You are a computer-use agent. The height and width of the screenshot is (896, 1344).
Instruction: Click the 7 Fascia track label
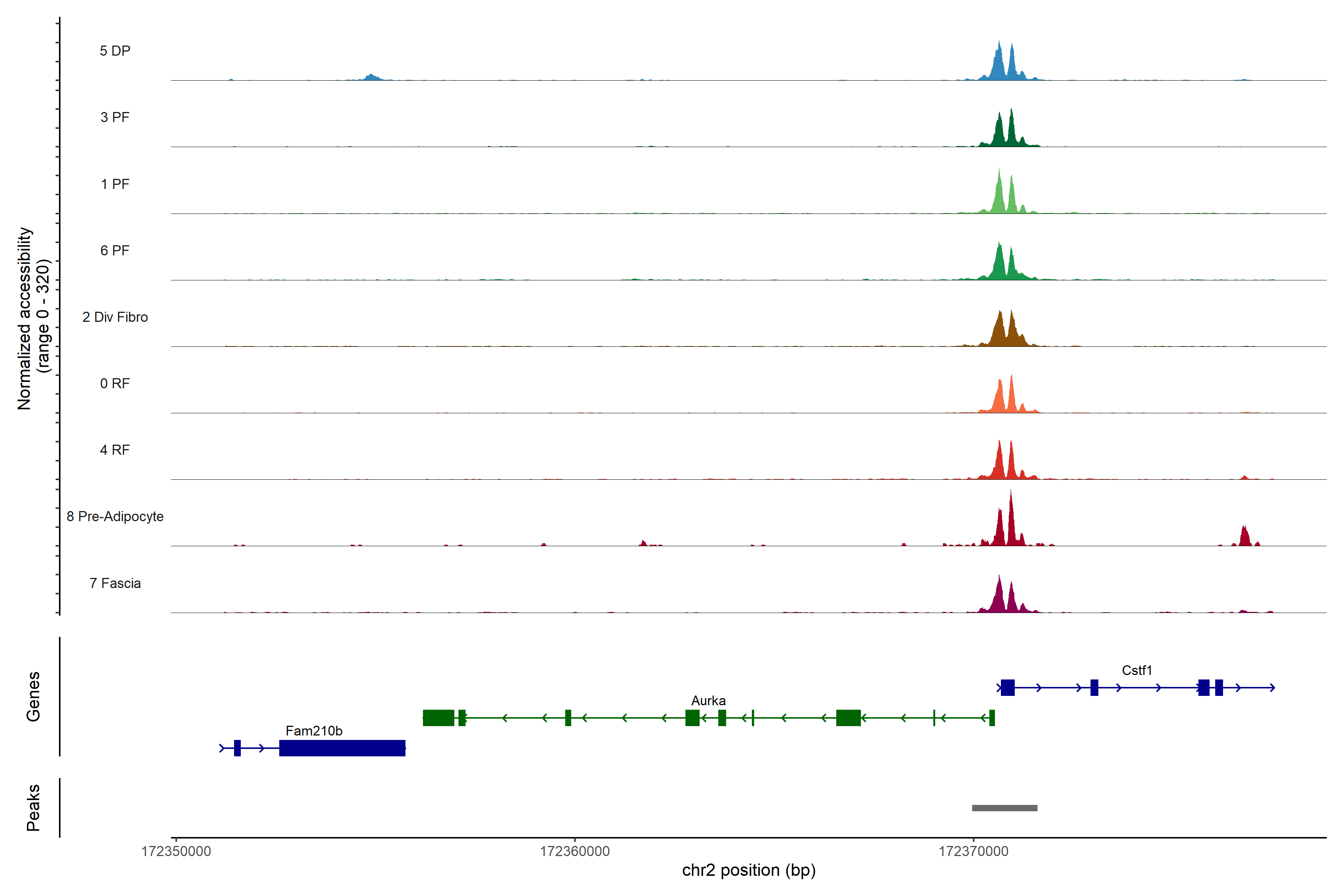coord(115,584)
